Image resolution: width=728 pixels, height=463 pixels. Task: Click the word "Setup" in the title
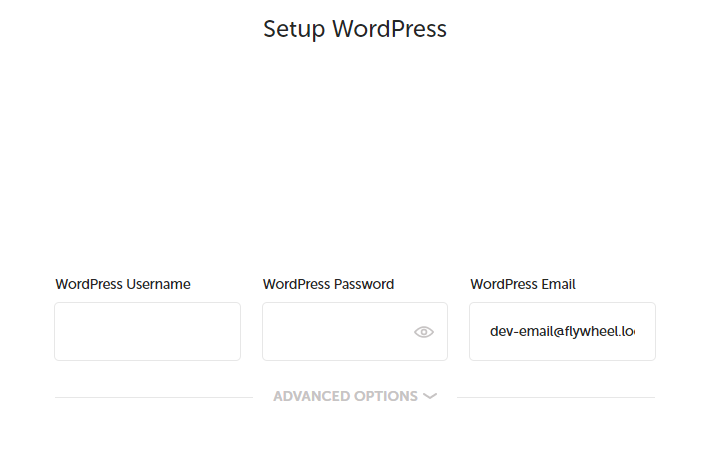tap(294, 30)
